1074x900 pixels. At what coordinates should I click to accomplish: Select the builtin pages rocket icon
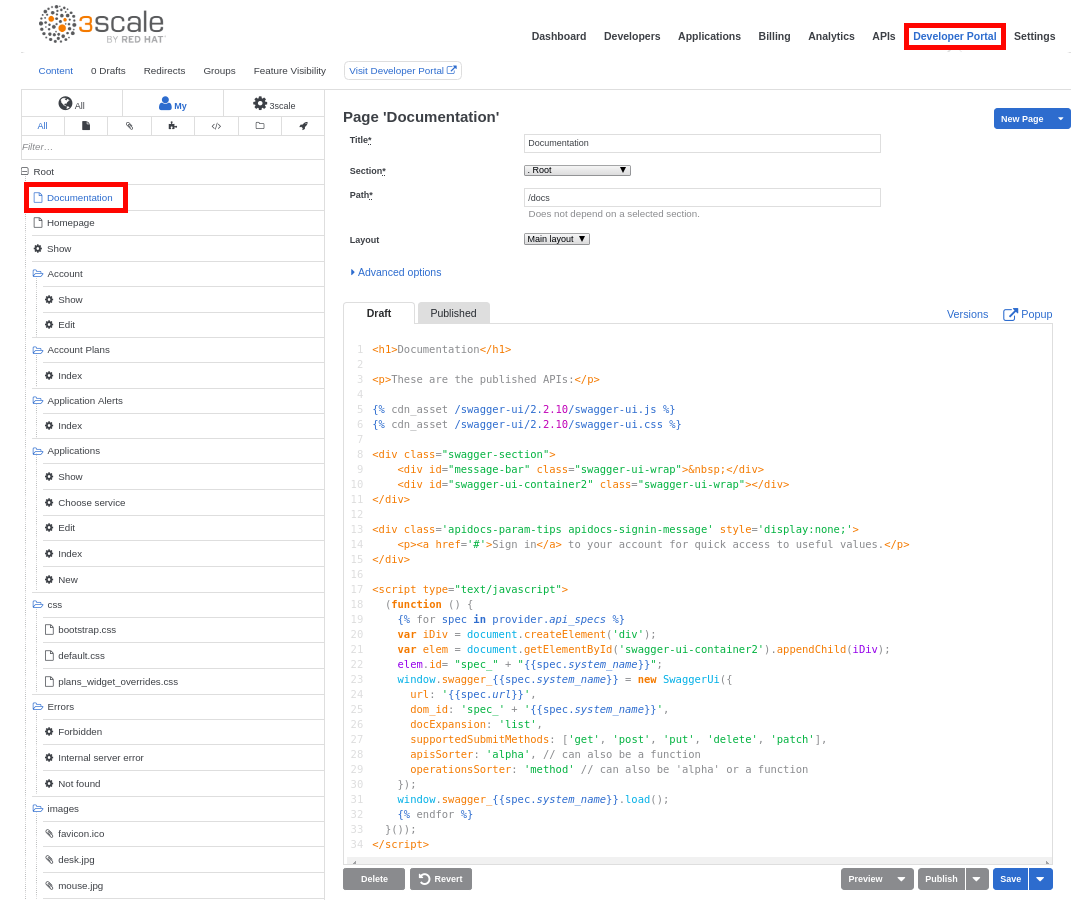click(302, 125)
